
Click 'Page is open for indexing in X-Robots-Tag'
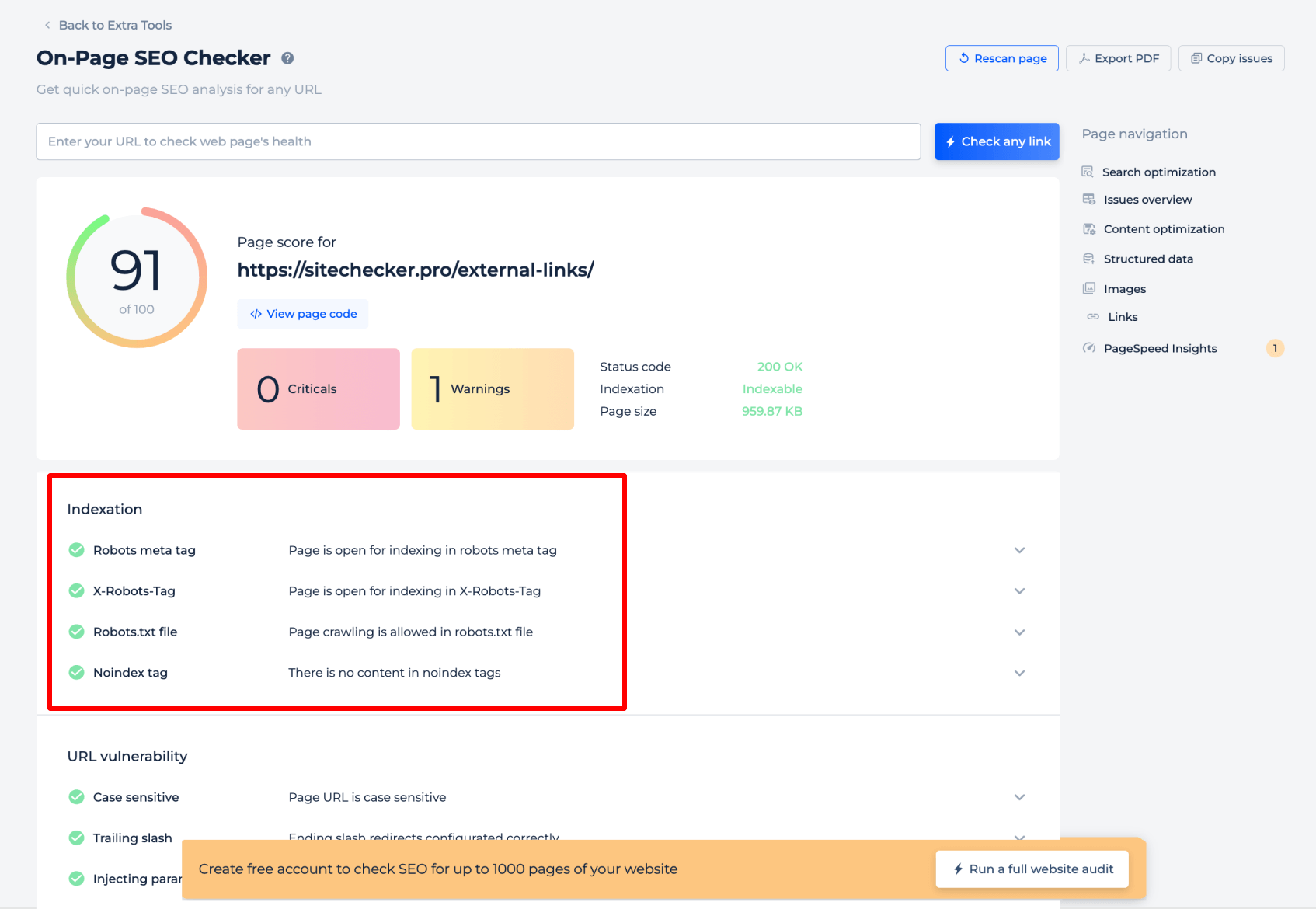(415, 591)
